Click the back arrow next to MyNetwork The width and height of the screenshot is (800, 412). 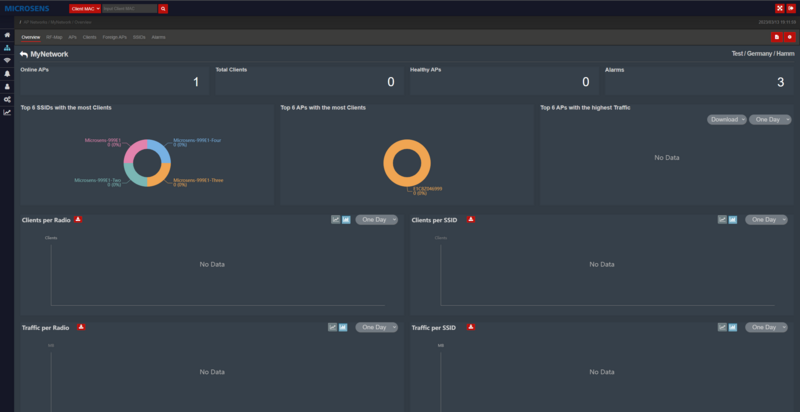[x=24, y=53]
